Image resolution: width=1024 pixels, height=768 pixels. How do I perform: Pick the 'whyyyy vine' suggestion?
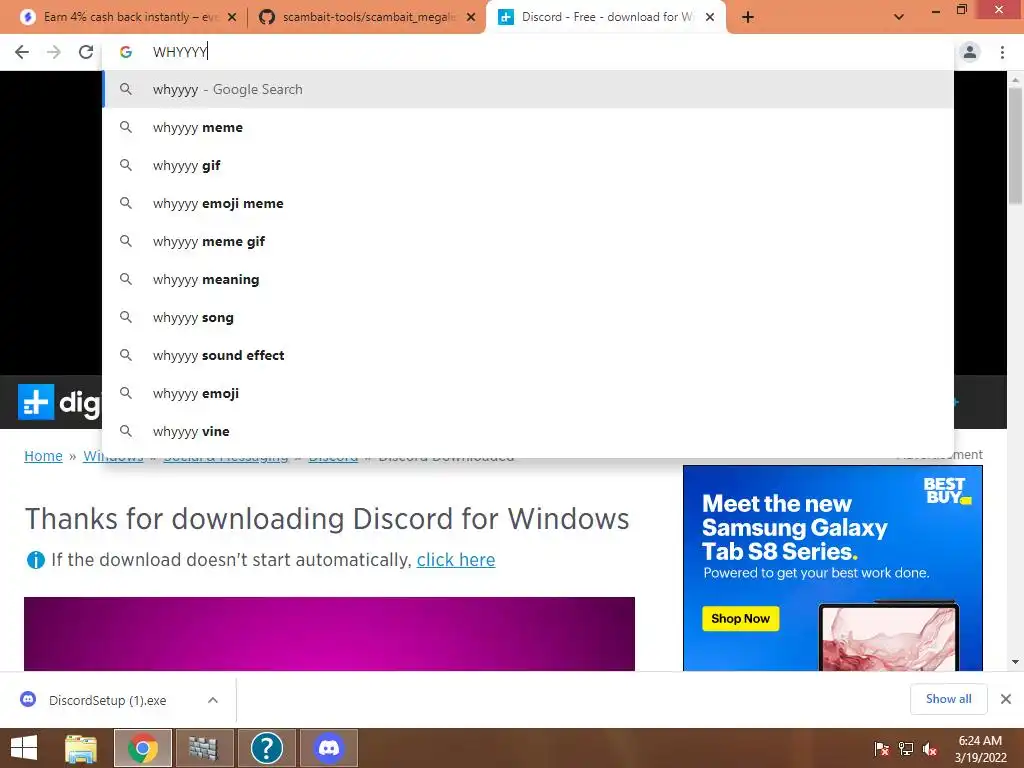pyautogui.click(x=528, y=431)
